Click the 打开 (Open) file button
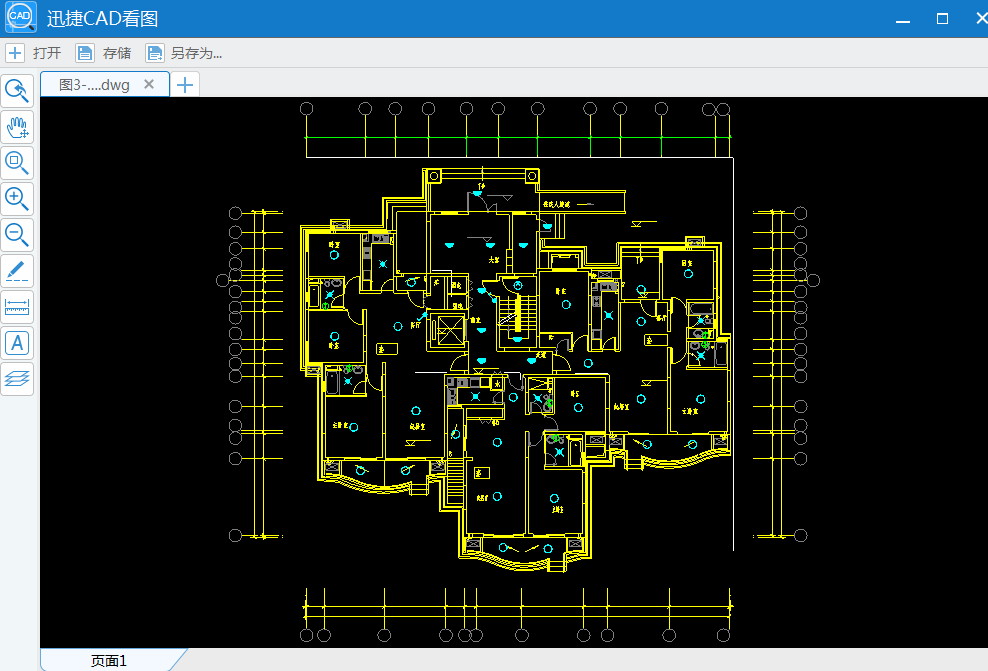The width and height of the screenshot is (988, 671). [35, 53]
